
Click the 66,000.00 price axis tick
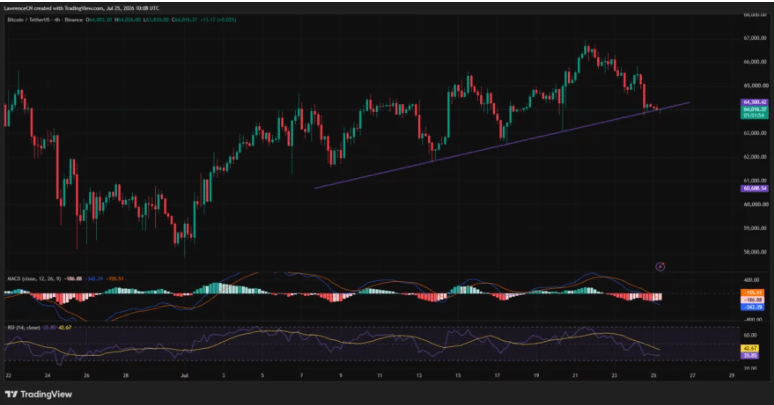pos(755,62)
